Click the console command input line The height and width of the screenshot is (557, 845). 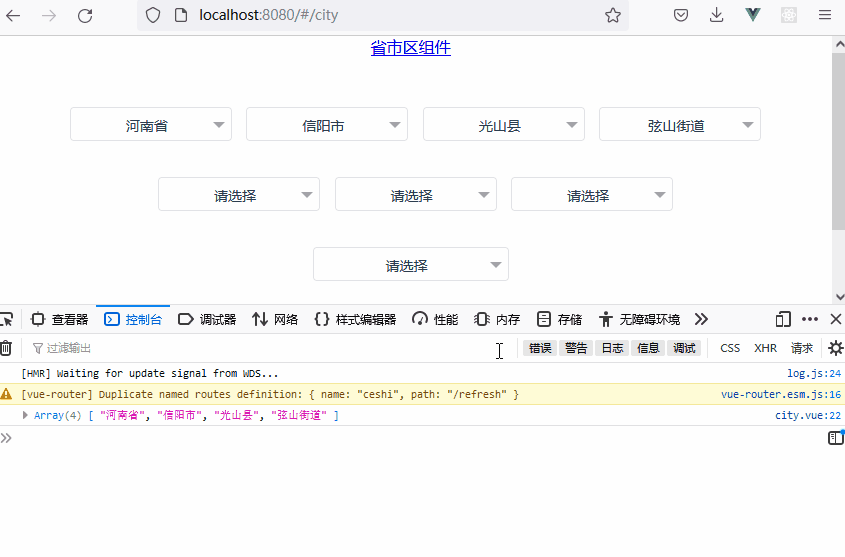420,438
